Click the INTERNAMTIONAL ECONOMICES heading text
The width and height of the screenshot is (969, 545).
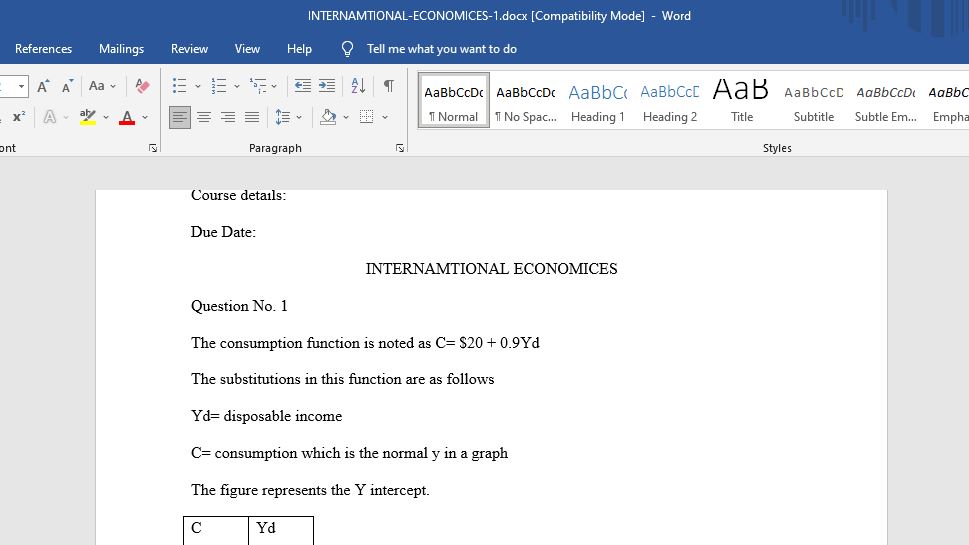click(x=491, y=269)
